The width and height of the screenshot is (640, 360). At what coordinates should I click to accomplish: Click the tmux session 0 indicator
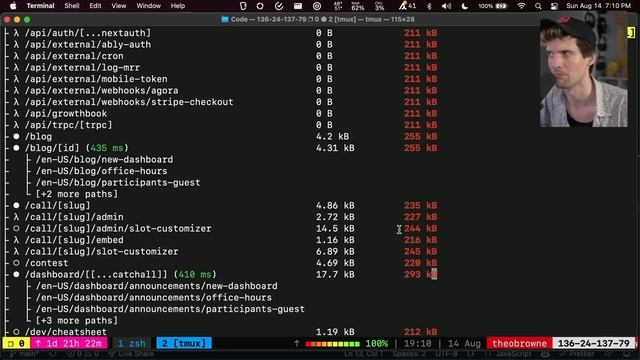click(16, 343)
